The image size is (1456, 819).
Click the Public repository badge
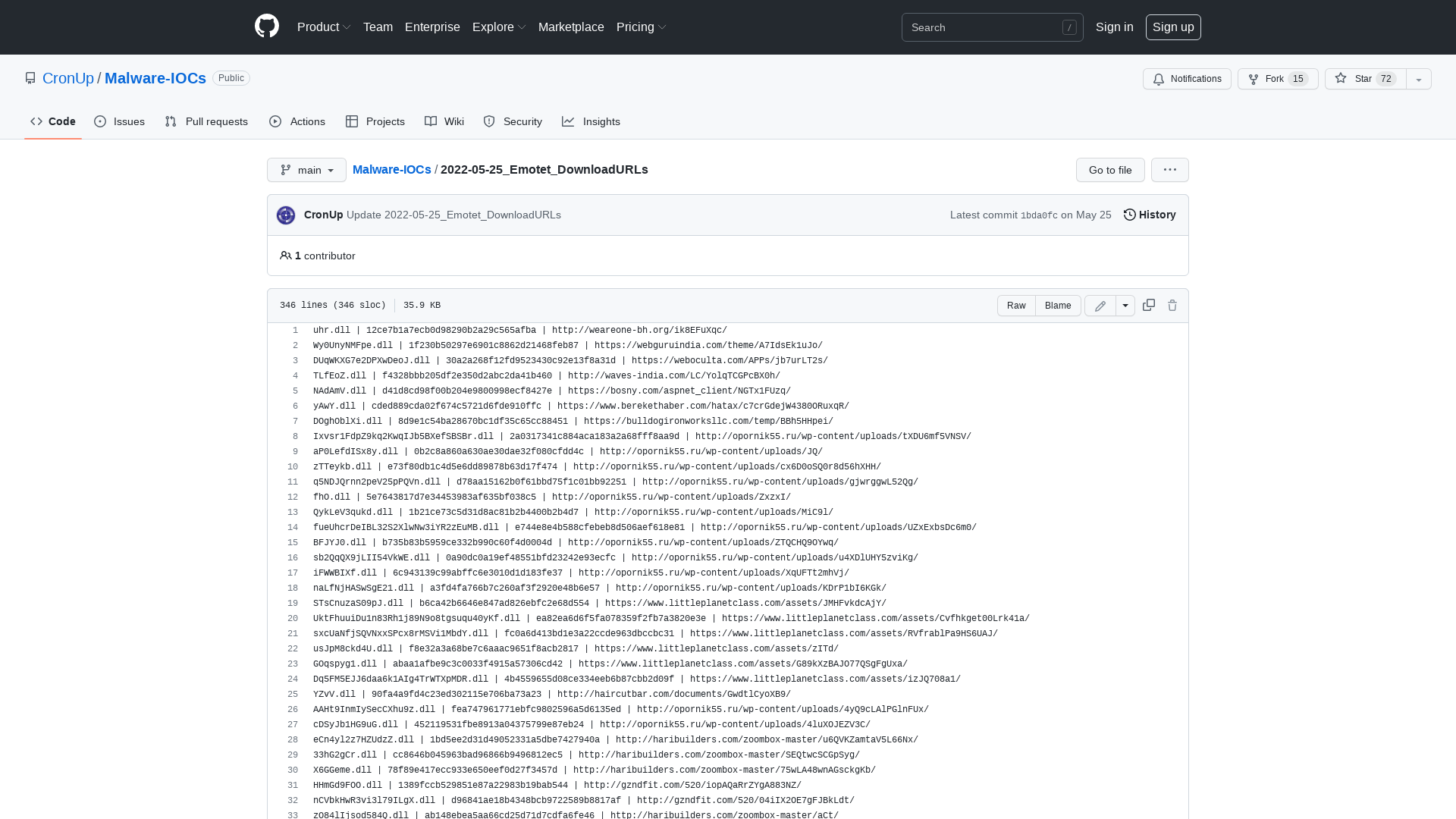(x=231, y=78)
